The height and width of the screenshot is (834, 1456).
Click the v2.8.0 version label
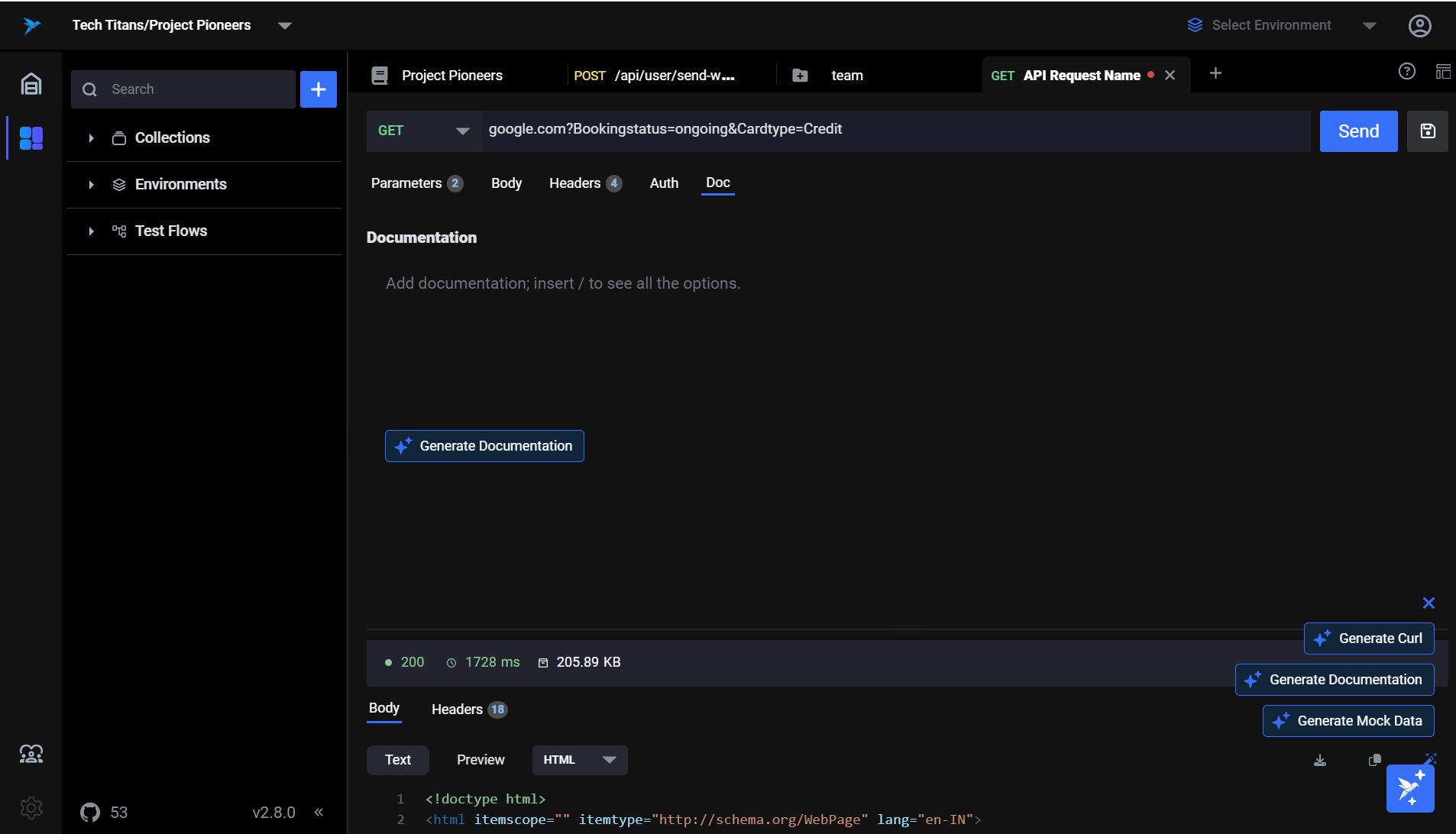tap(273, 813)
